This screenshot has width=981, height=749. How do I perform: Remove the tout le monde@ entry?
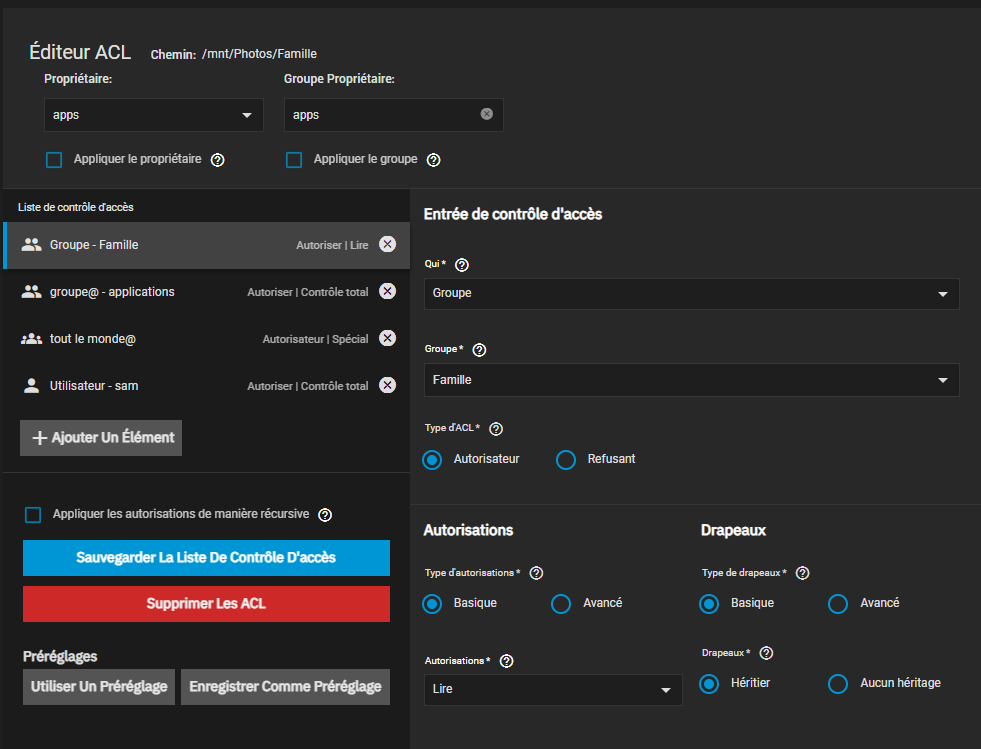pyautogui.click(x=388, y=339)
